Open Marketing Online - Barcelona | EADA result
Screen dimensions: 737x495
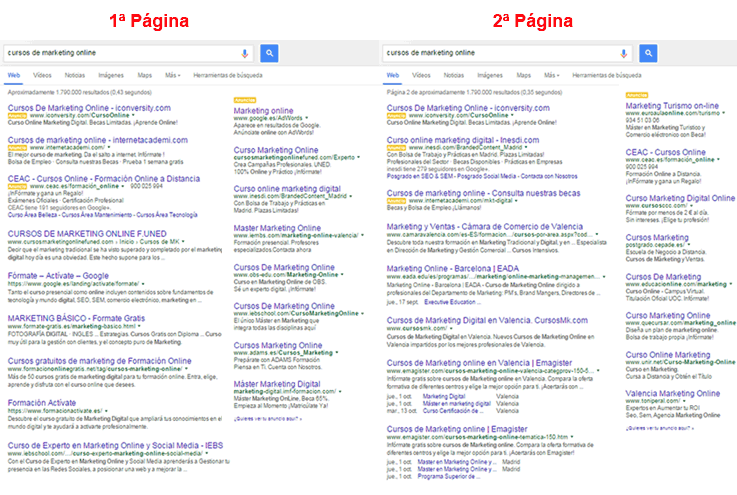coord(453,268)
